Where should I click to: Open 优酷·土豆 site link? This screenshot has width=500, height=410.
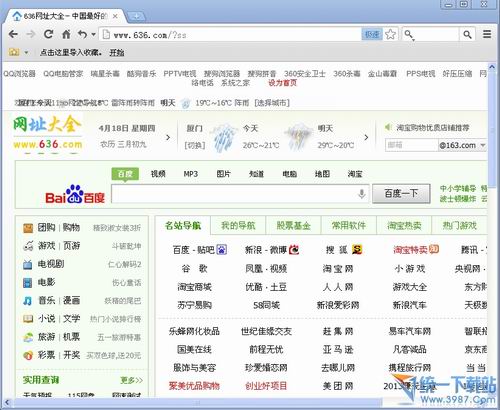click(x=266, y=287)
